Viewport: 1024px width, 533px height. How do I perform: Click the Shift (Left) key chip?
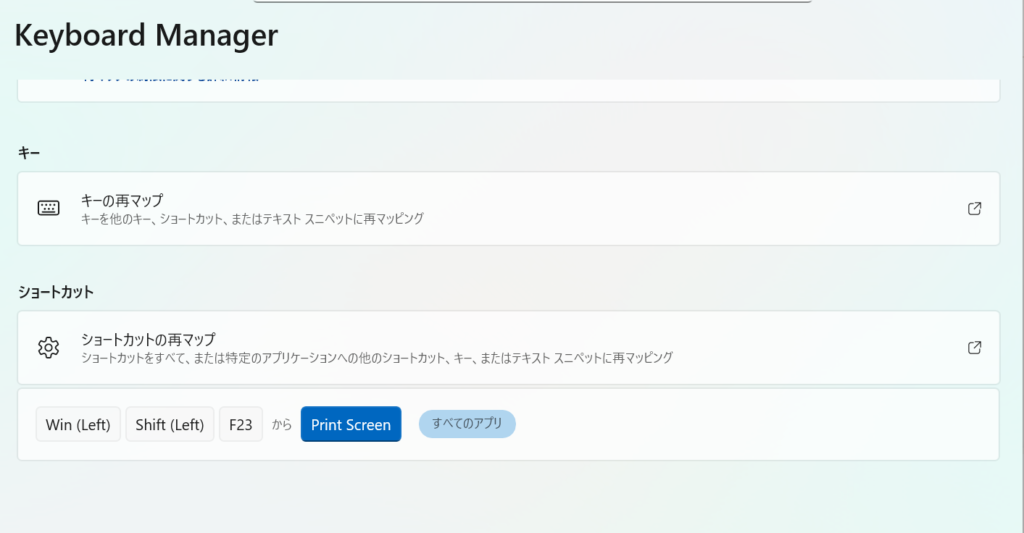coord(169,424)
